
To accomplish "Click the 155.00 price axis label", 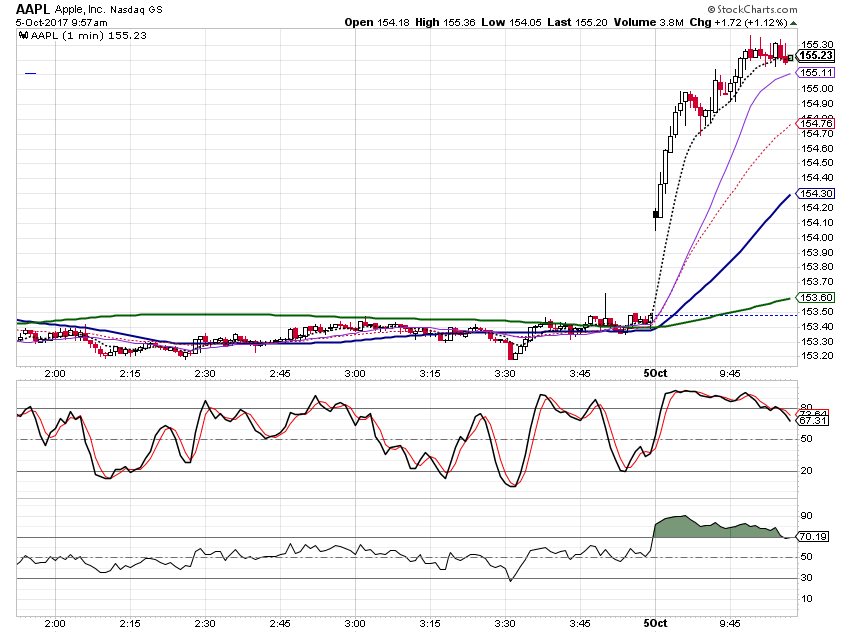I will click(x=817, y=89).
